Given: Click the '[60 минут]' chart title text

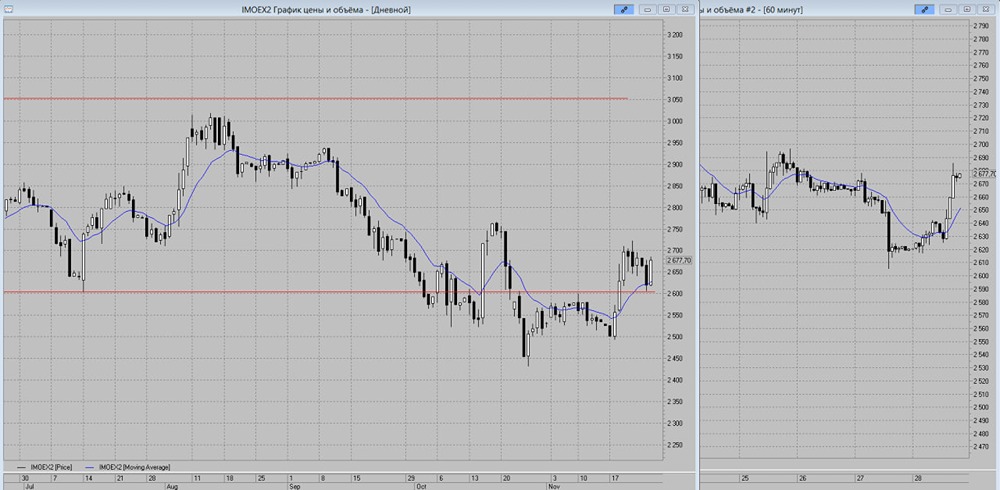Looking at the screenshot, I should (784, 10).
